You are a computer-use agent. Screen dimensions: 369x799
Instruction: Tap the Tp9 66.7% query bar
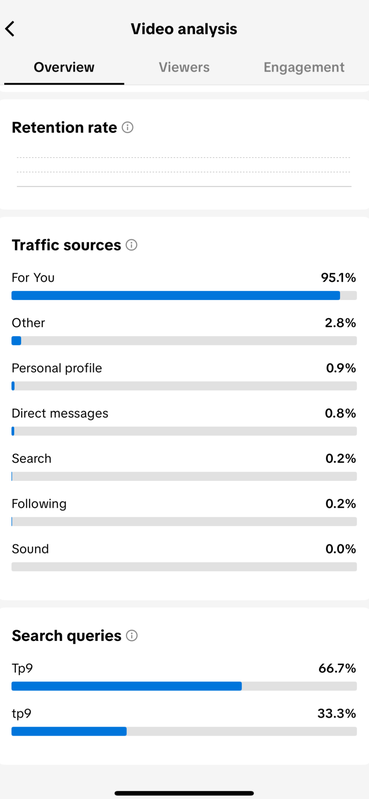(184, 686)
